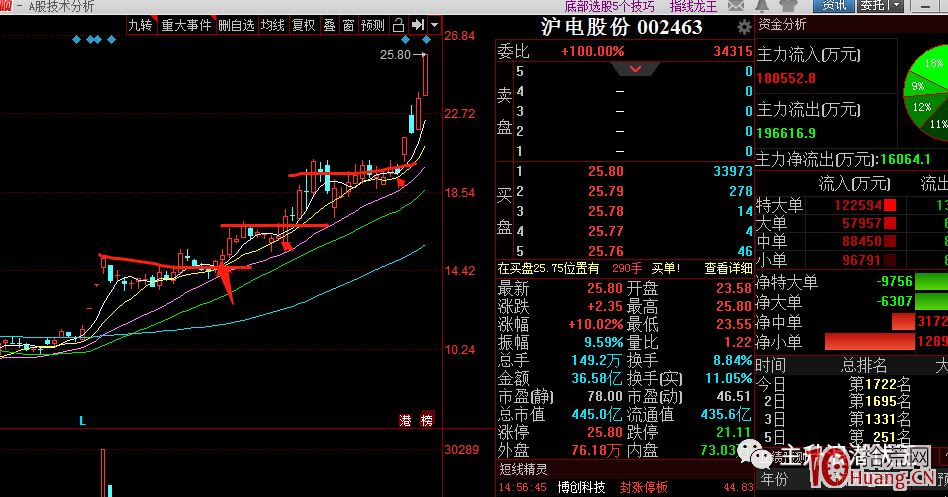Click the 流入(万元) column header
Screen dimensions: 948x497
854,183
